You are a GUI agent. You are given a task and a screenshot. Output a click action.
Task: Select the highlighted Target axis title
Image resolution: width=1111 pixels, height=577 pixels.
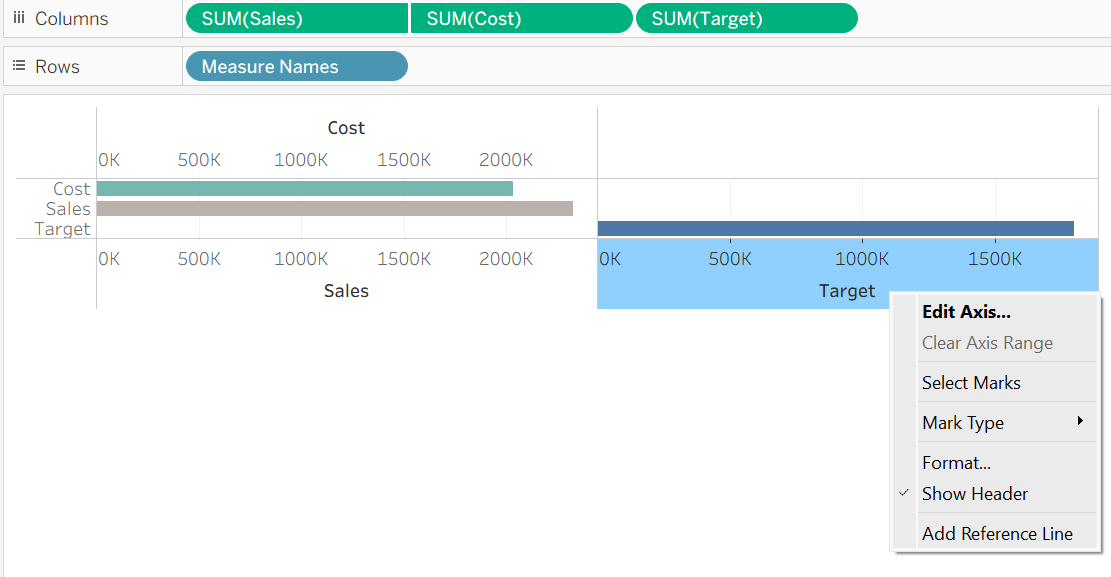(846, 291)
